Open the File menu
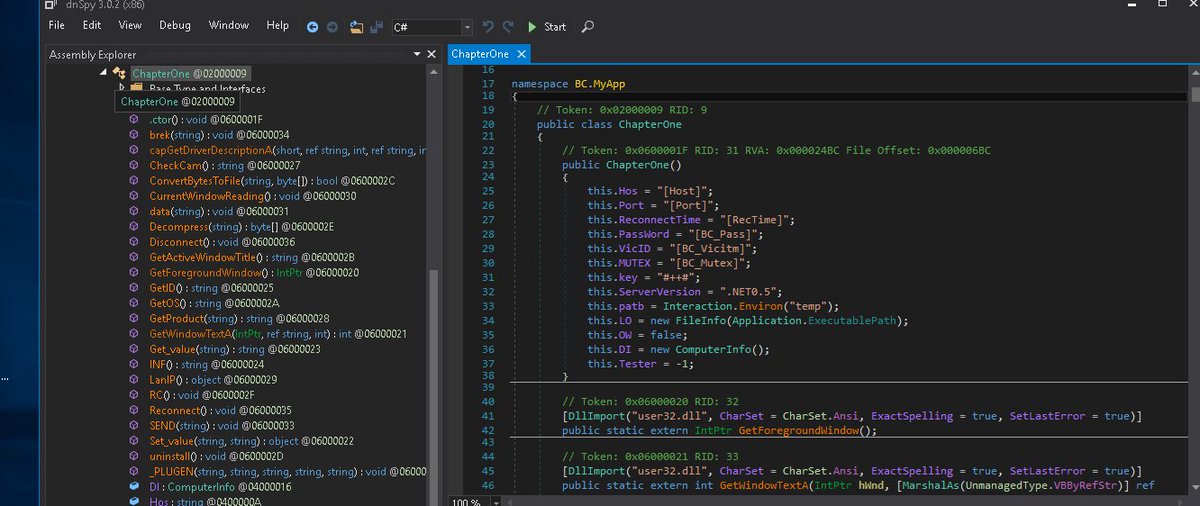The image size is (1200, 506). tap(57, 25)
